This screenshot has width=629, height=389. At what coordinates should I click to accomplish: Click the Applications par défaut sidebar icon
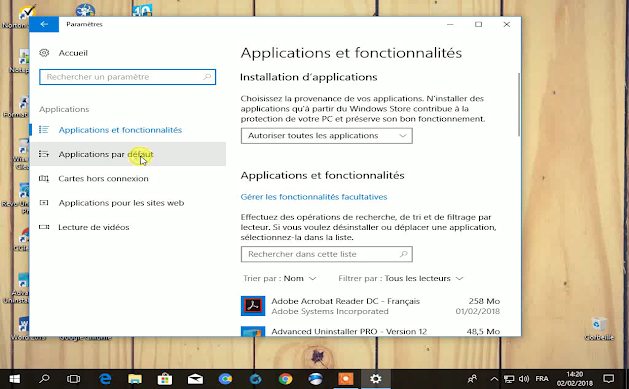[44, 154]
